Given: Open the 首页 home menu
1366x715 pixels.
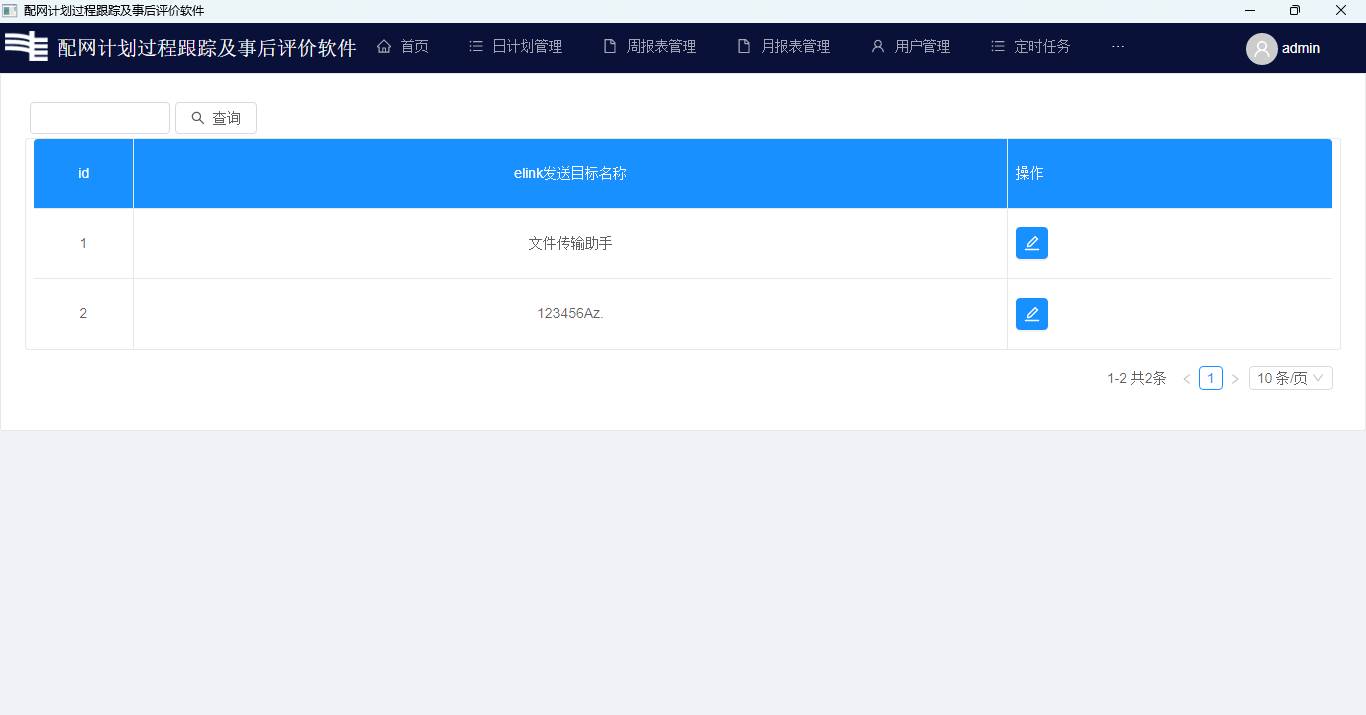Looking at the screenshot, I should coord(403,47).
